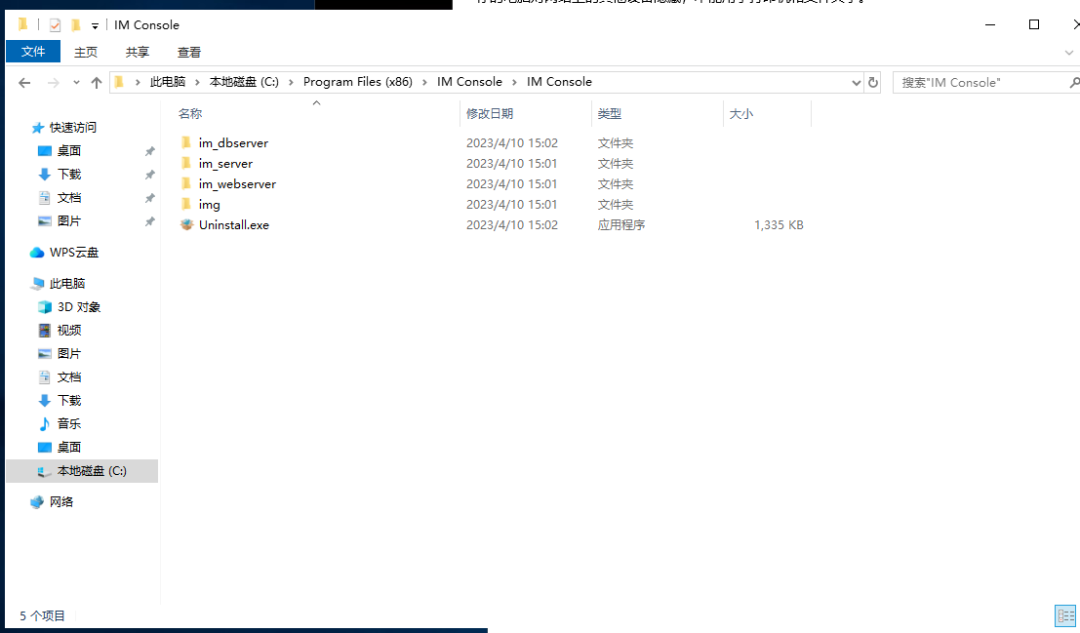Open the customize quick access toolbar dropdown
The height and width of the screenshot is (633, 1080).
[x=94, y=25]
